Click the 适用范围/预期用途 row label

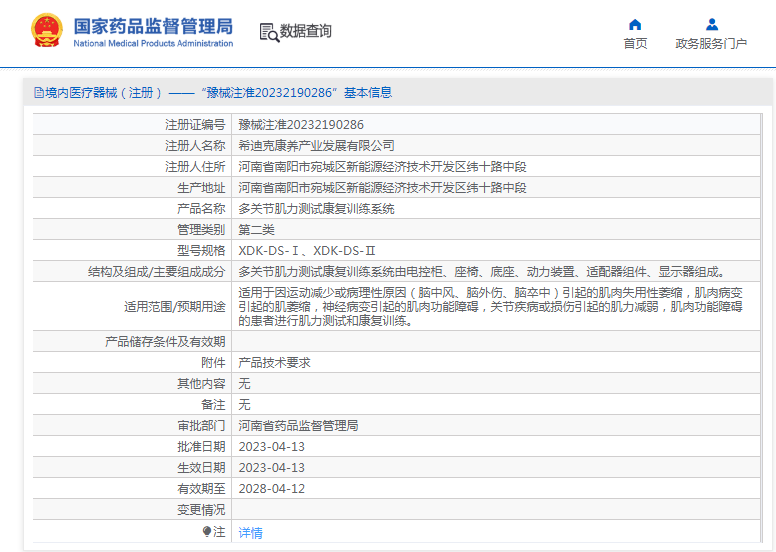(174, 307)
